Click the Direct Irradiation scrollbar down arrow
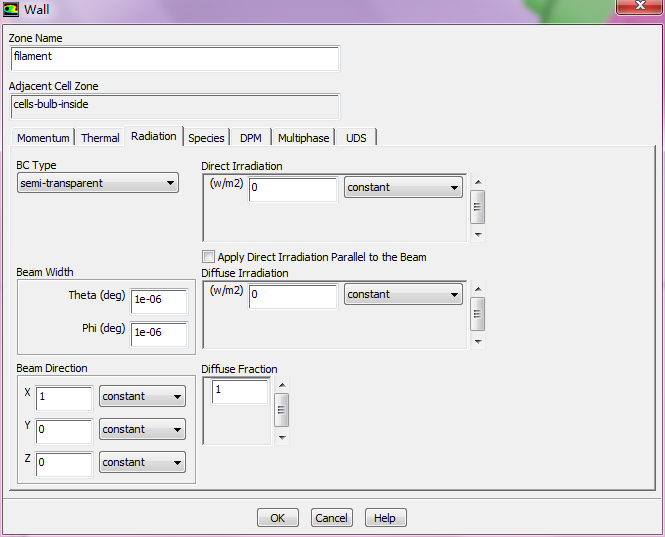This screenshot has height=537, width=665. 478,235
